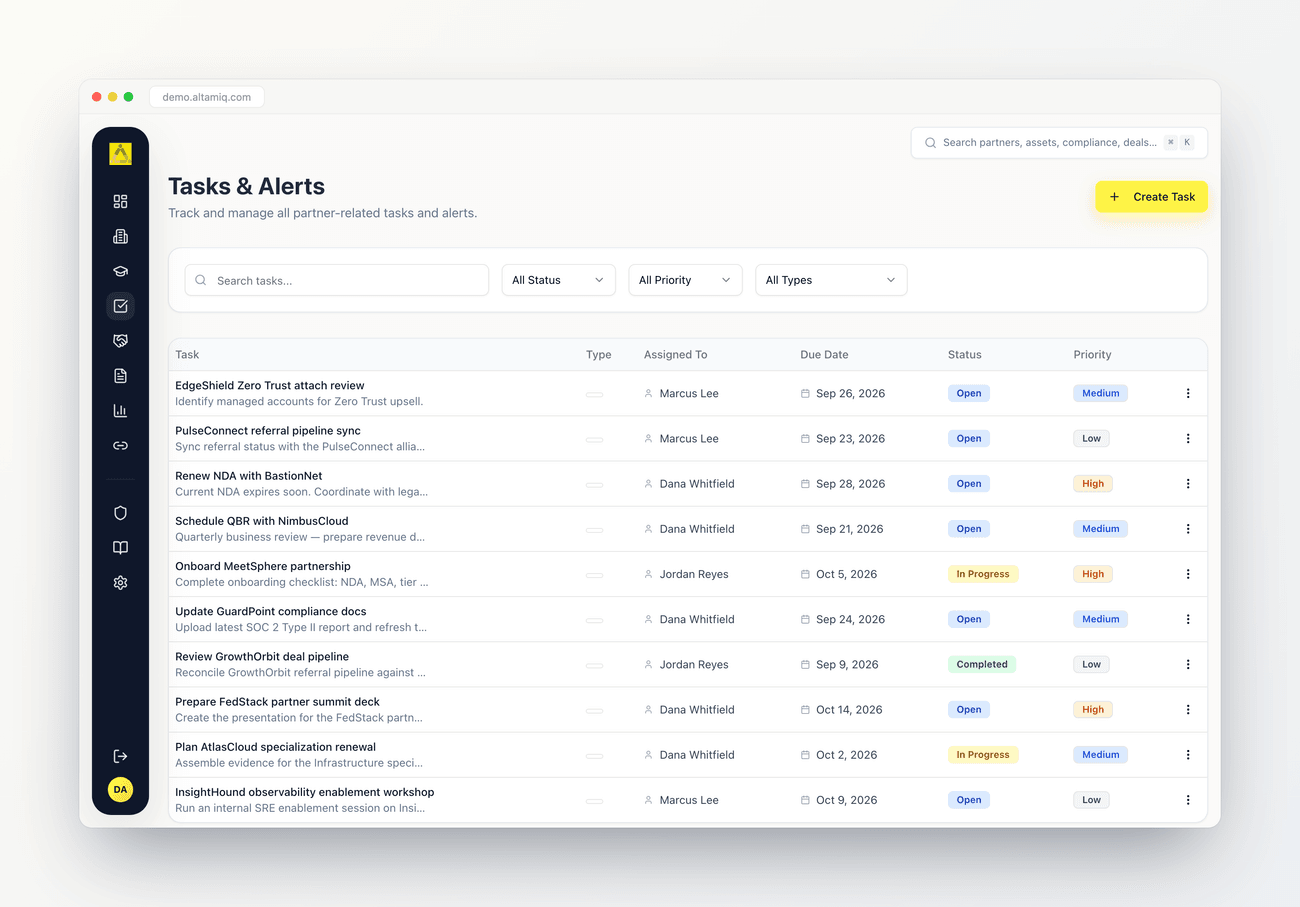Open the EdgeShield Zero Trust attach review task
Image resolution: width=1300 pixels, height=907 pixels.
pos(270,385)
